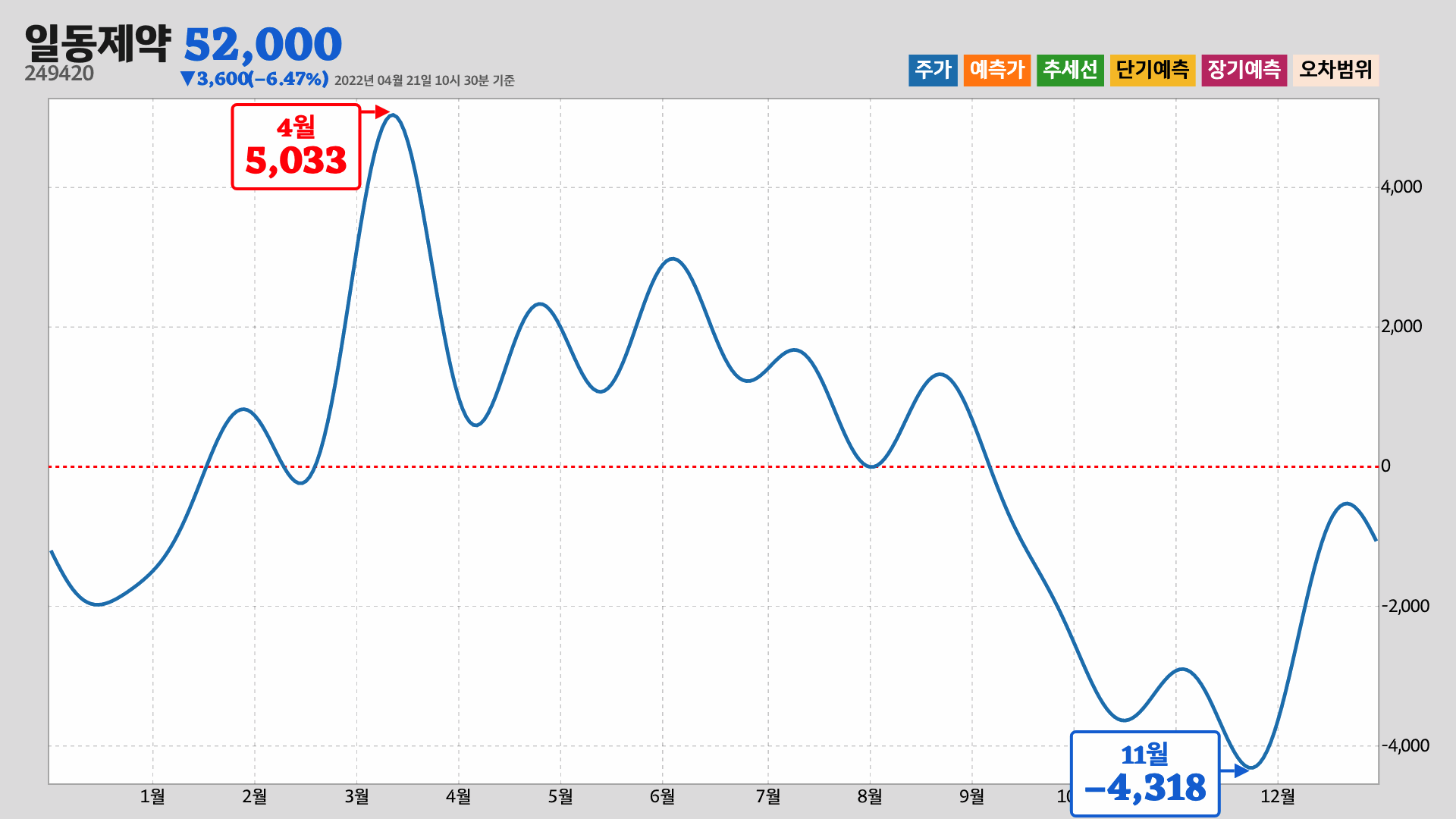Click the 3월 x-axis label
Image resolution: width=1456 pixels, height=819 pixels.
tap(356, 796)
